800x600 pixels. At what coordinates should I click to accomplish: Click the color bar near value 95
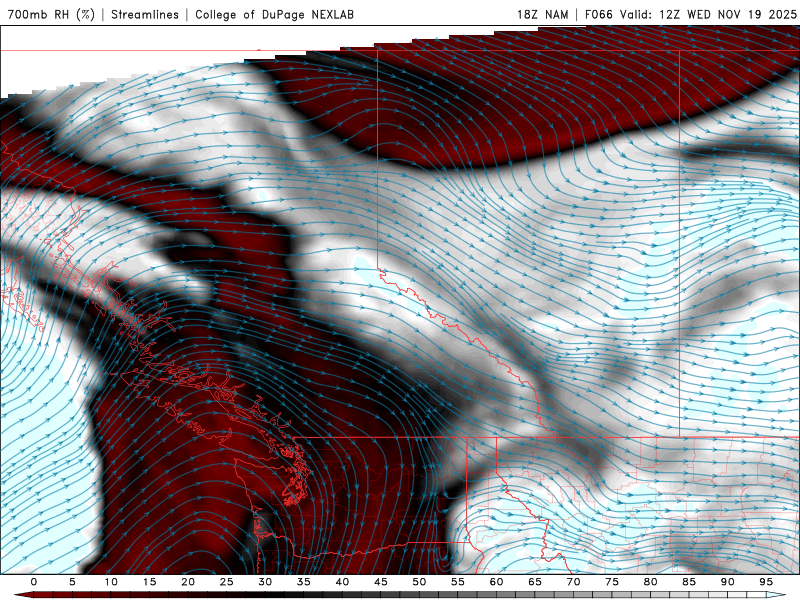pos(766,595)
